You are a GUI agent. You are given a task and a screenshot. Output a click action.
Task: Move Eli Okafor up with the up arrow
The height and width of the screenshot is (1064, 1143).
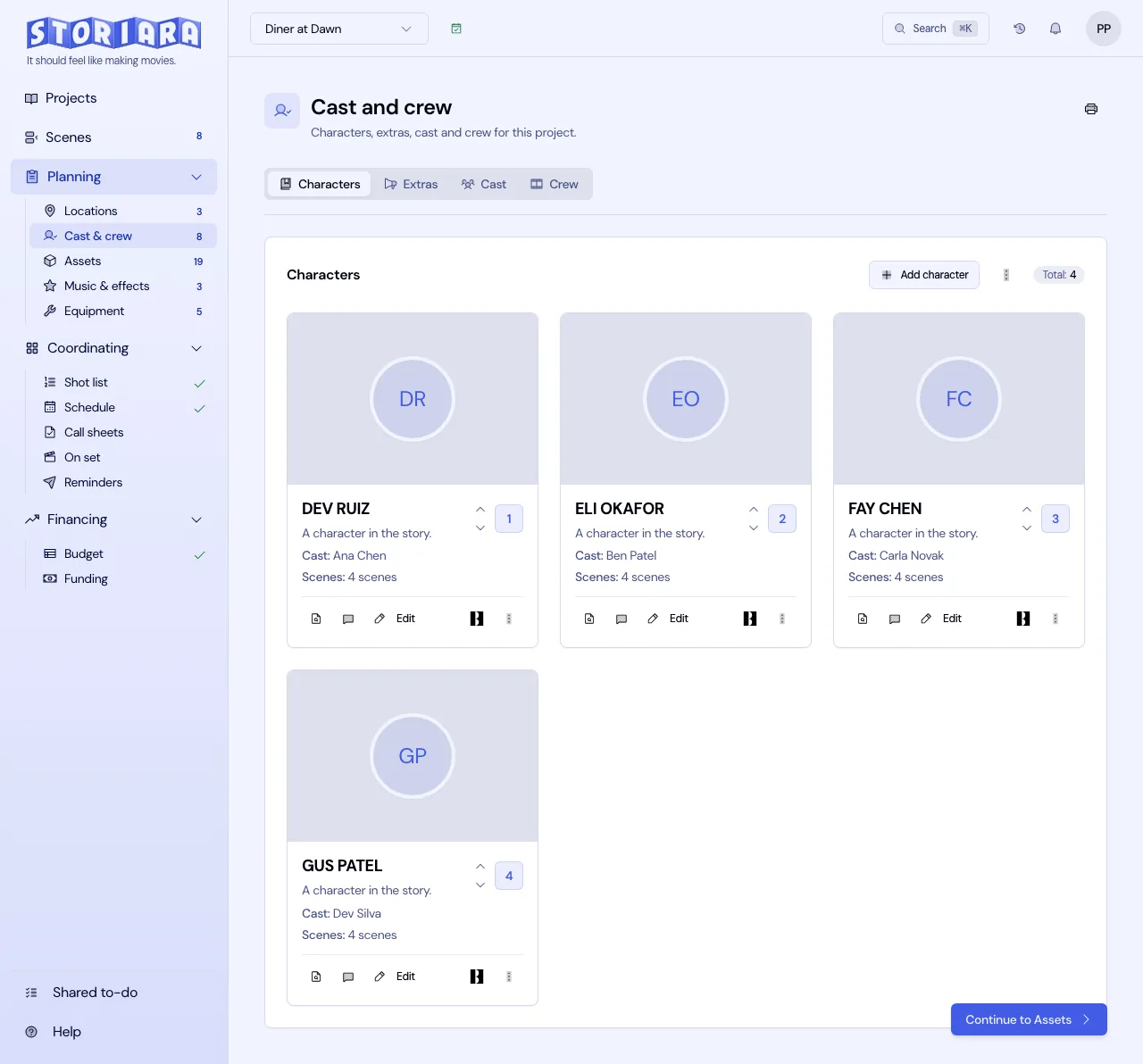click(754, 510)
